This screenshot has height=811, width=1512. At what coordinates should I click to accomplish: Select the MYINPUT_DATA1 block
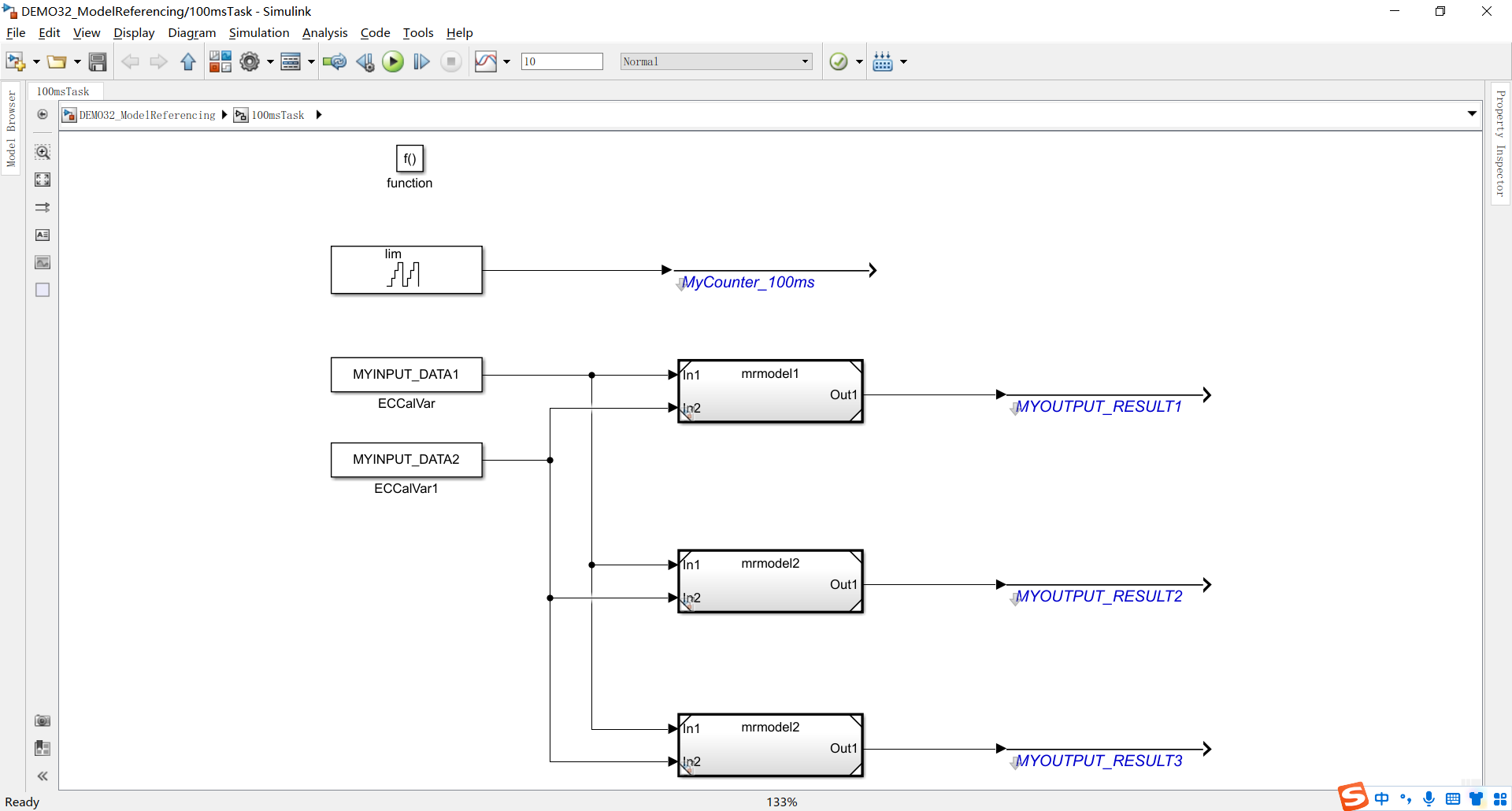coord(406,375)
